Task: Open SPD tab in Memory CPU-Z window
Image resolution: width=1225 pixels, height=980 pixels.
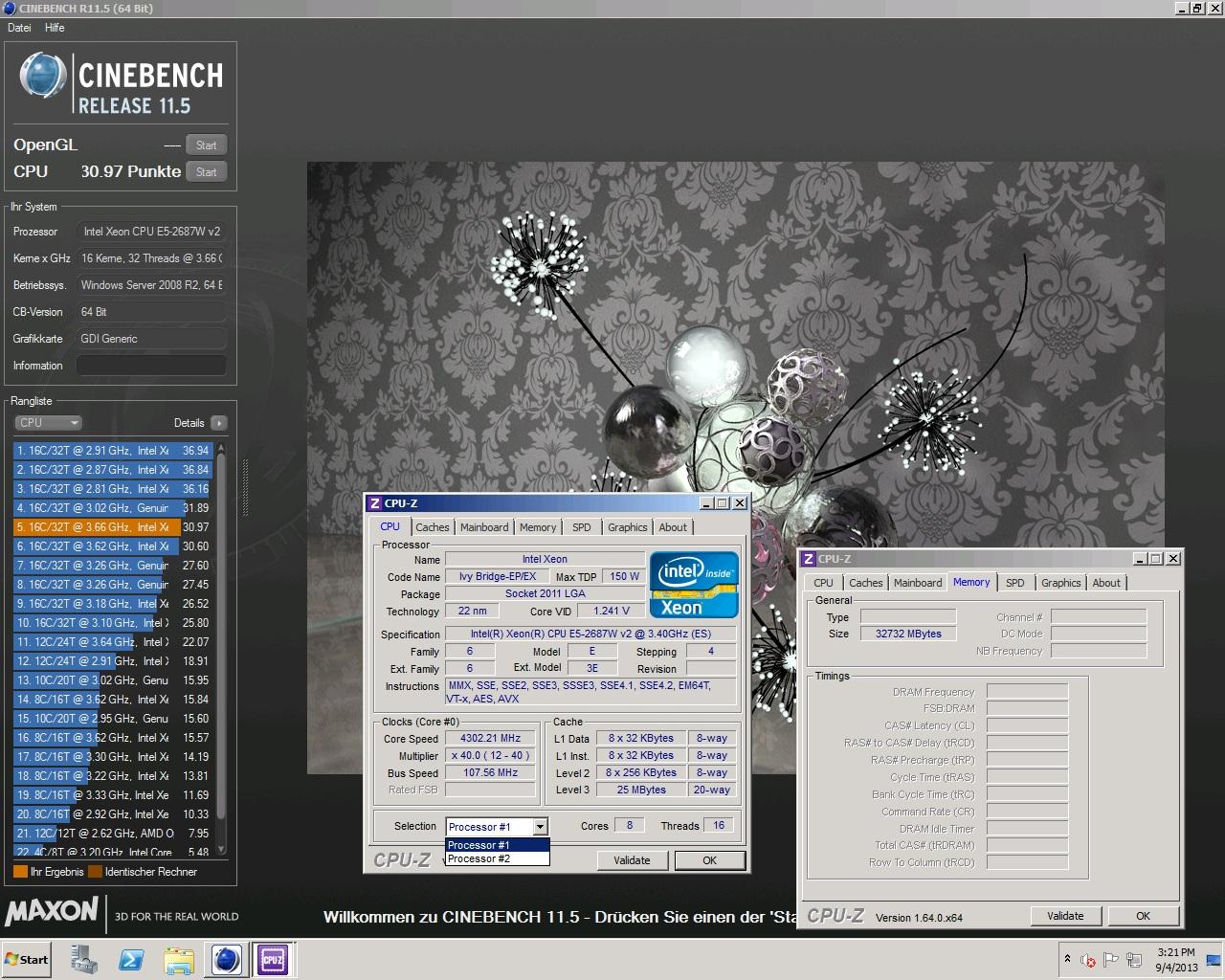Action: coord(1015,583)
